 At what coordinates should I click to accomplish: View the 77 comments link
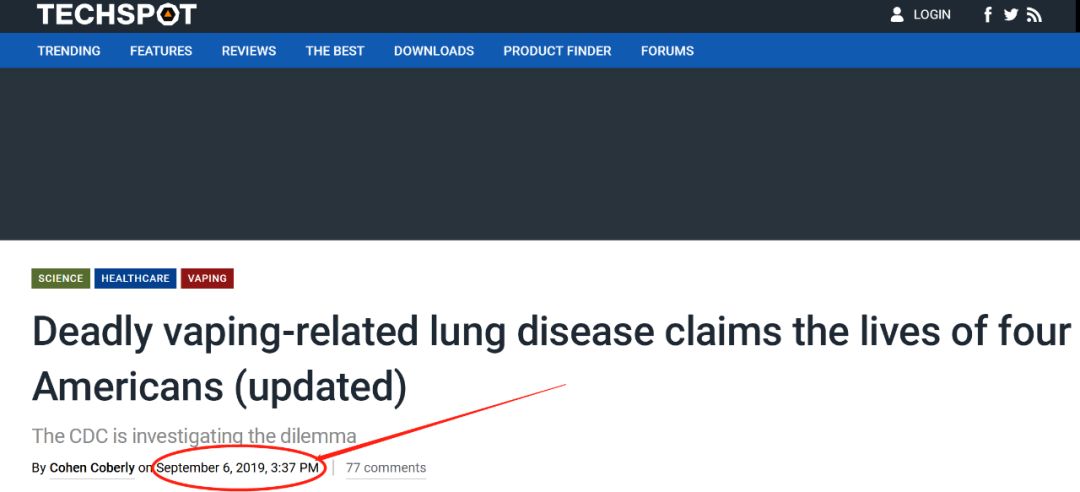coord(386,468)
